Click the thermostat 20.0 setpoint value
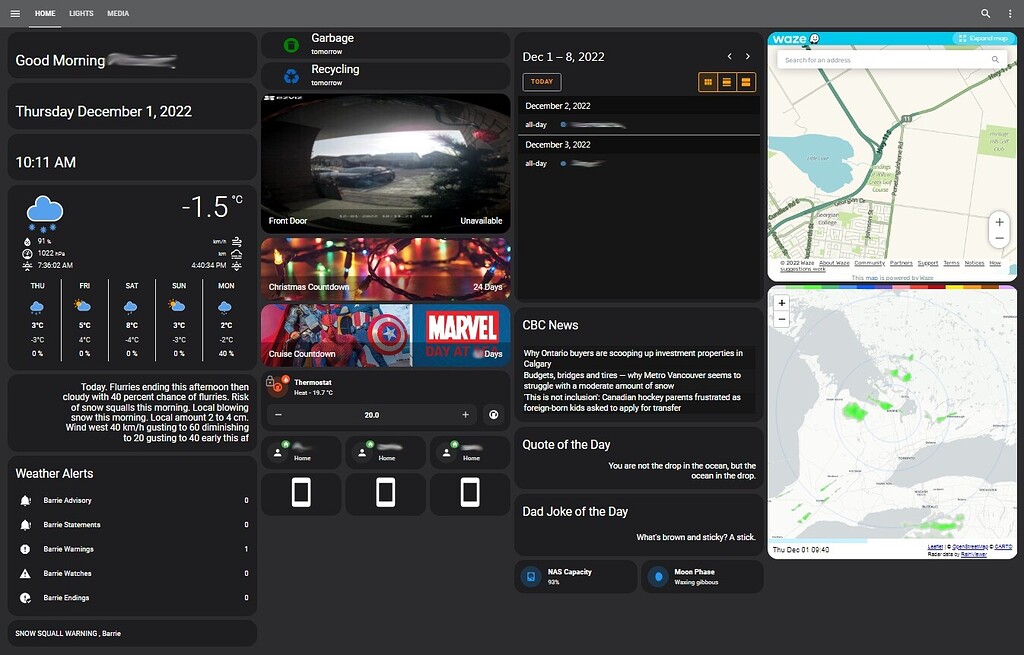The height and width of the screenshot is (655, 1024). [x=372, y=415]
